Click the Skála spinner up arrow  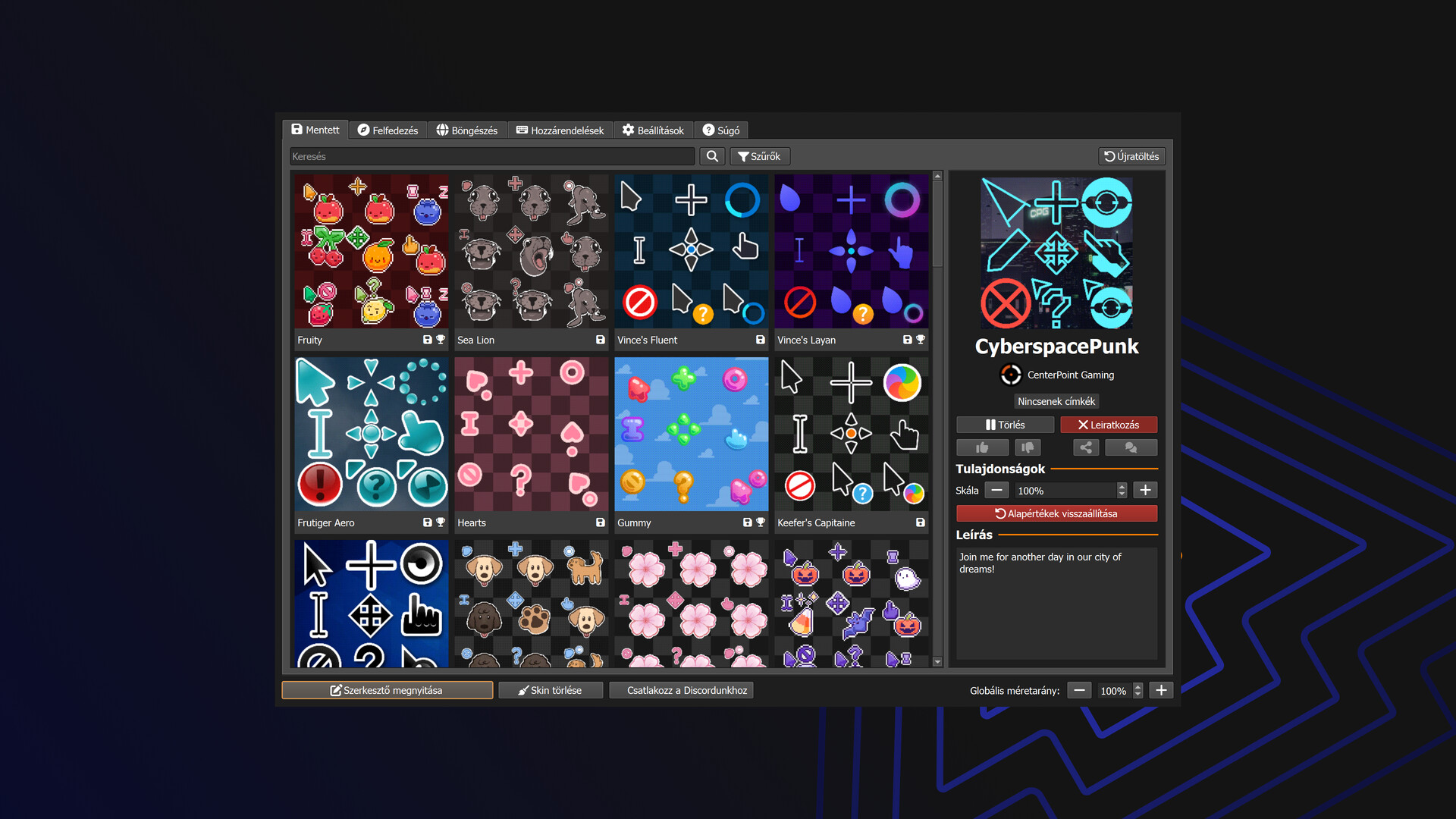(1122, 487)
